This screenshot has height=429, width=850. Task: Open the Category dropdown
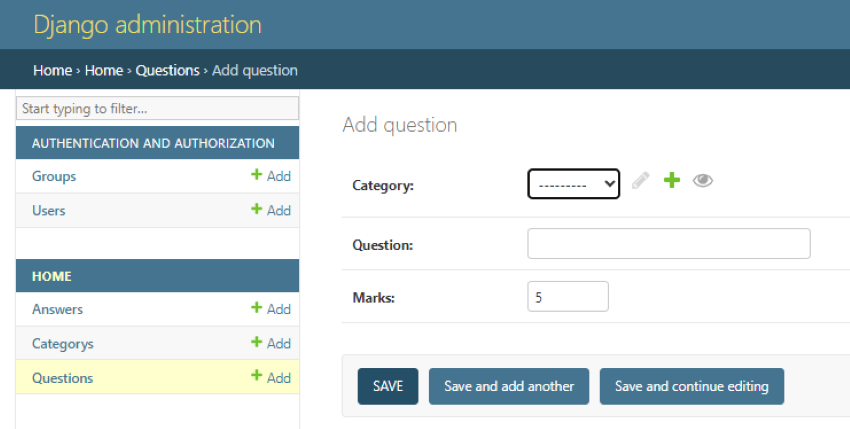574,184
